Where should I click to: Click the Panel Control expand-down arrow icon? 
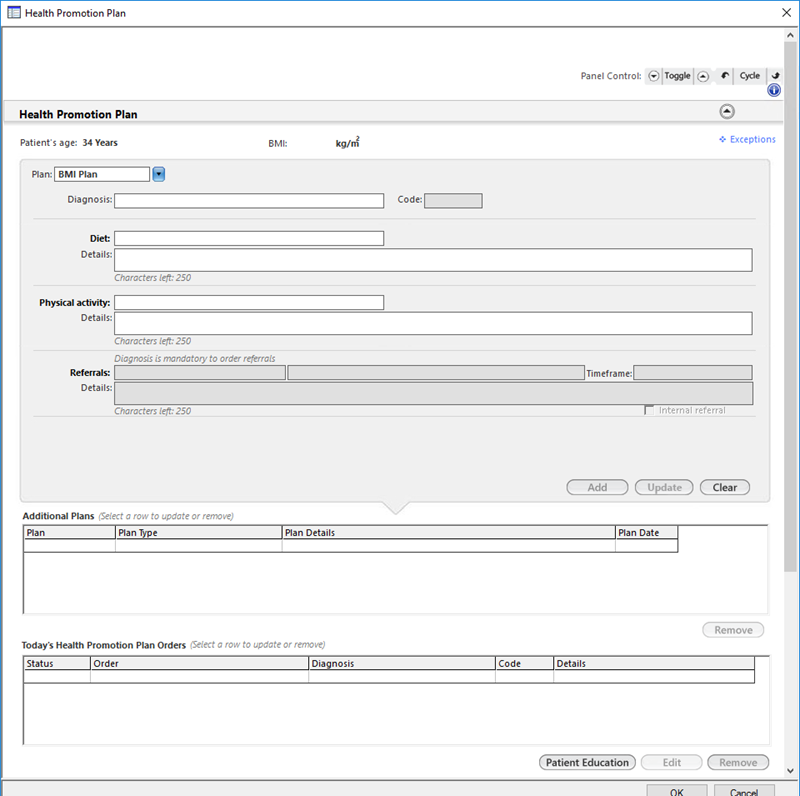click(654, 76)
